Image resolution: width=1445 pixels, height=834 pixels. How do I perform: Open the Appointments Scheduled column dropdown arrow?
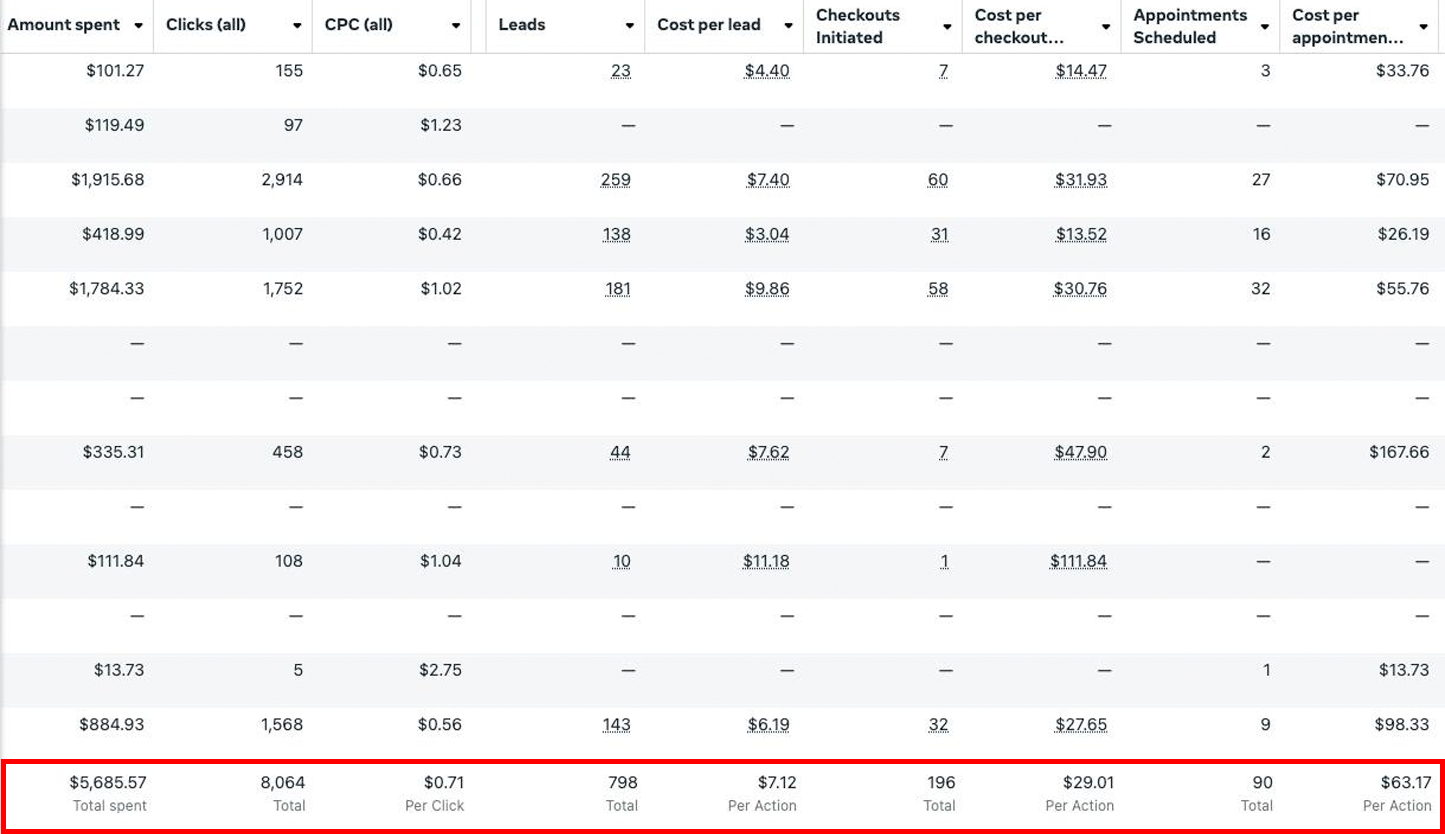tap(1265, 27)
